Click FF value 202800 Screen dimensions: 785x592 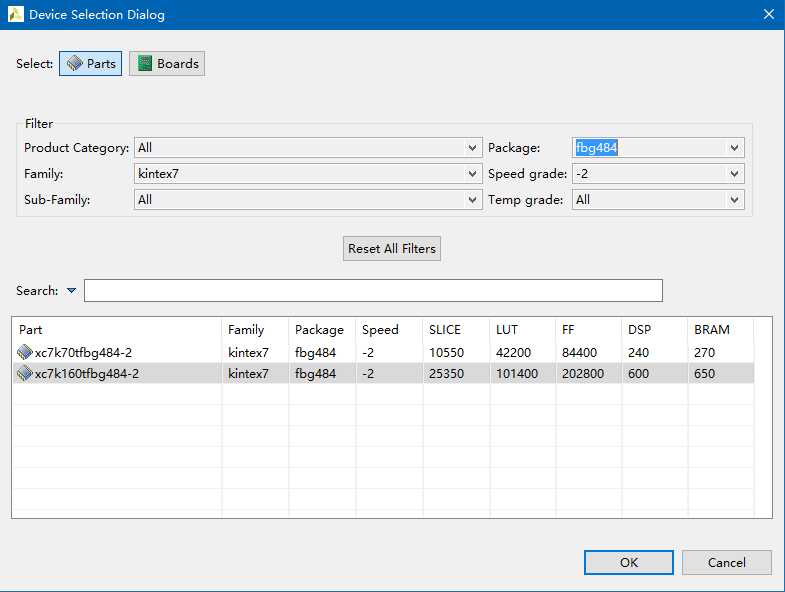coord(583,374)
